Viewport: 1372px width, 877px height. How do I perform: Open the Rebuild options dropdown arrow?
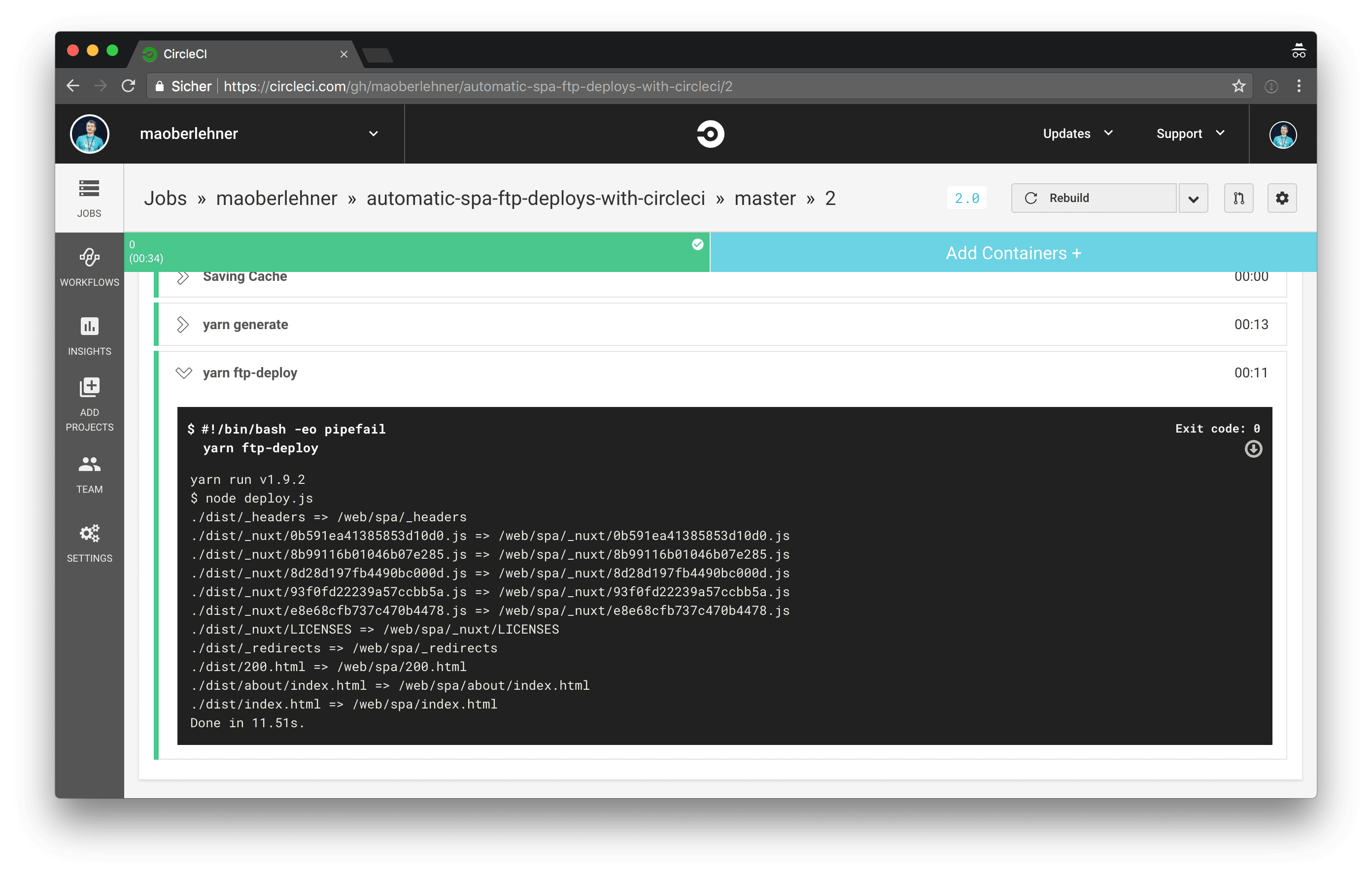(x=1193, y=198)
